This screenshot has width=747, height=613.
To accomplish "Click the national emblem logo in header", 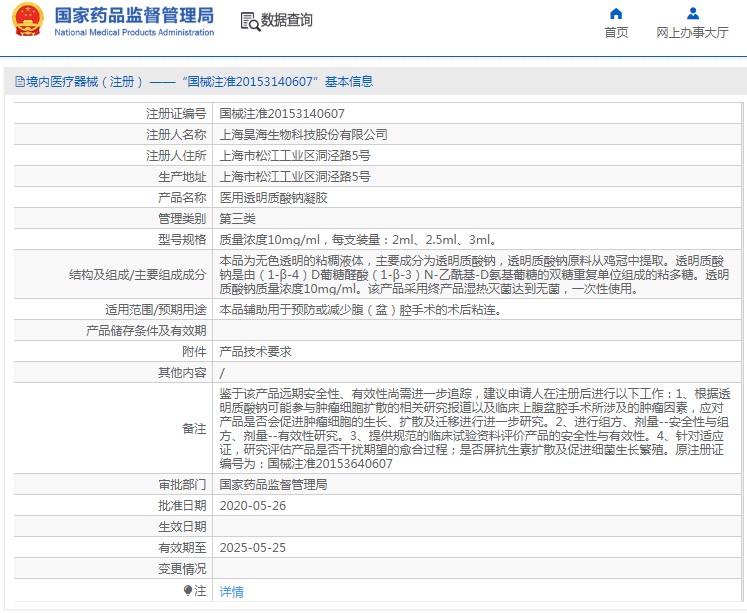I will (26, 21).
